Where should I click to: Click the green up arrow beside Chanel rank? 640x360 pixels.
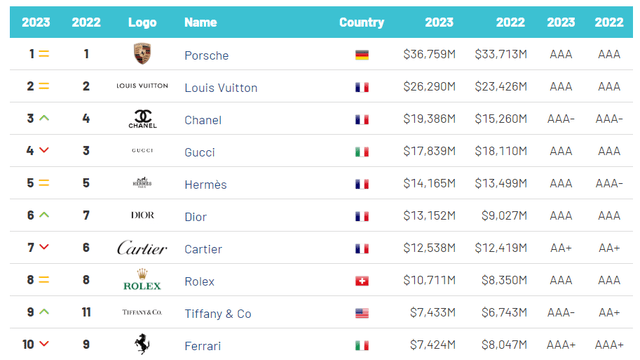click(x=44, y=118)
